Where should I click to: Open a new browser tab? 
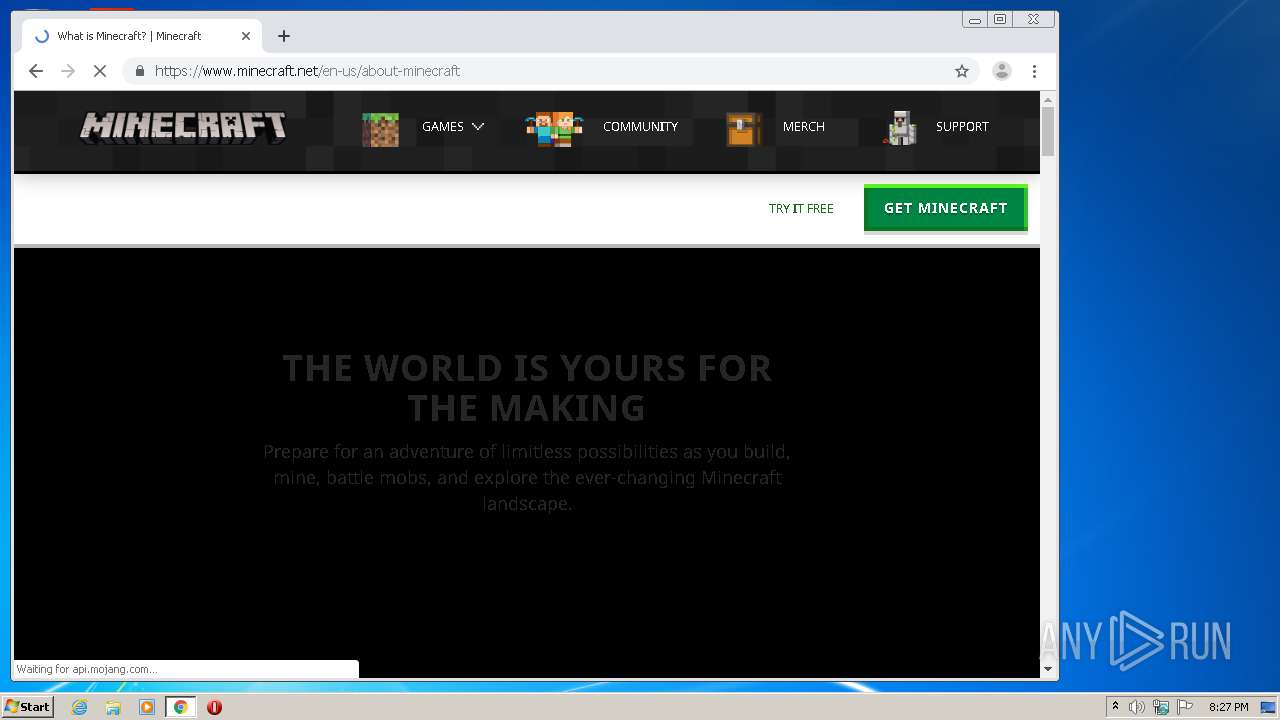(x=284, y=36)
